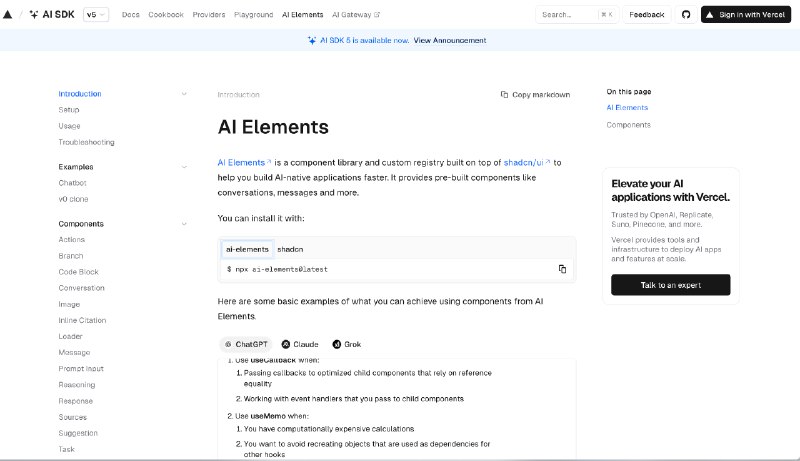Click the Introduction breadcrumb

click(238, 95)
